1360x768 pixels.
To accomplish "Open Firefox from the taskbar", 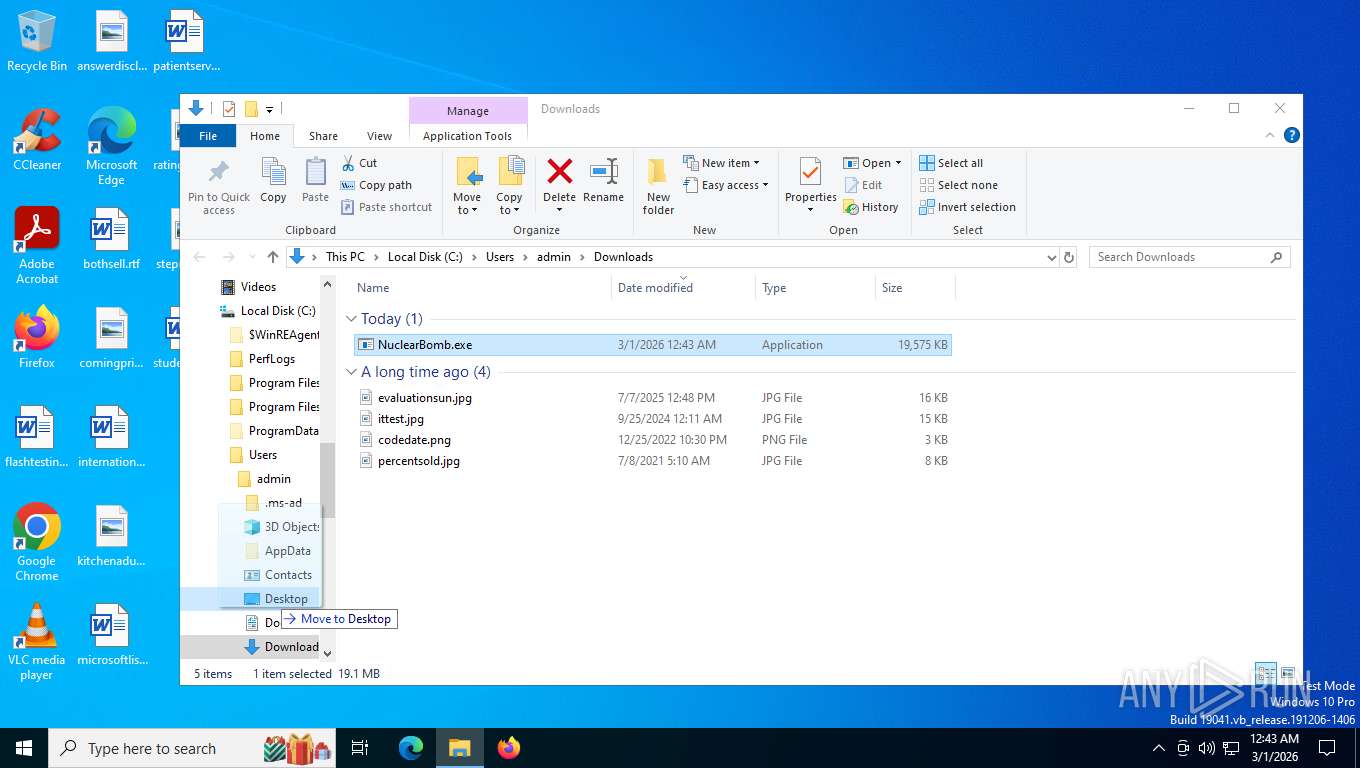I will click(509, 747).
